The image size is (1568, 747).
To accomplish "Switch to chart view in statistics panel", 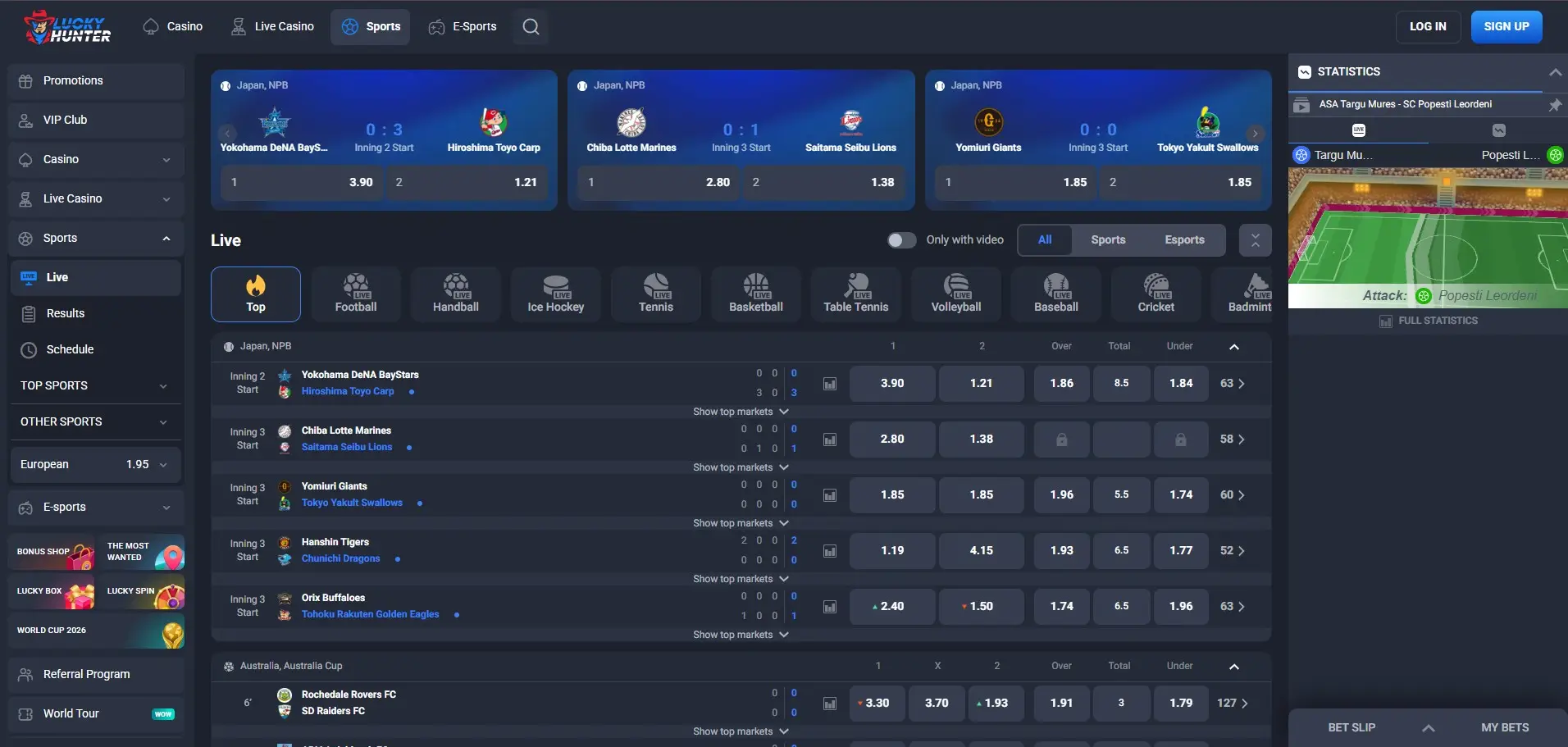I will point(1498,130).
